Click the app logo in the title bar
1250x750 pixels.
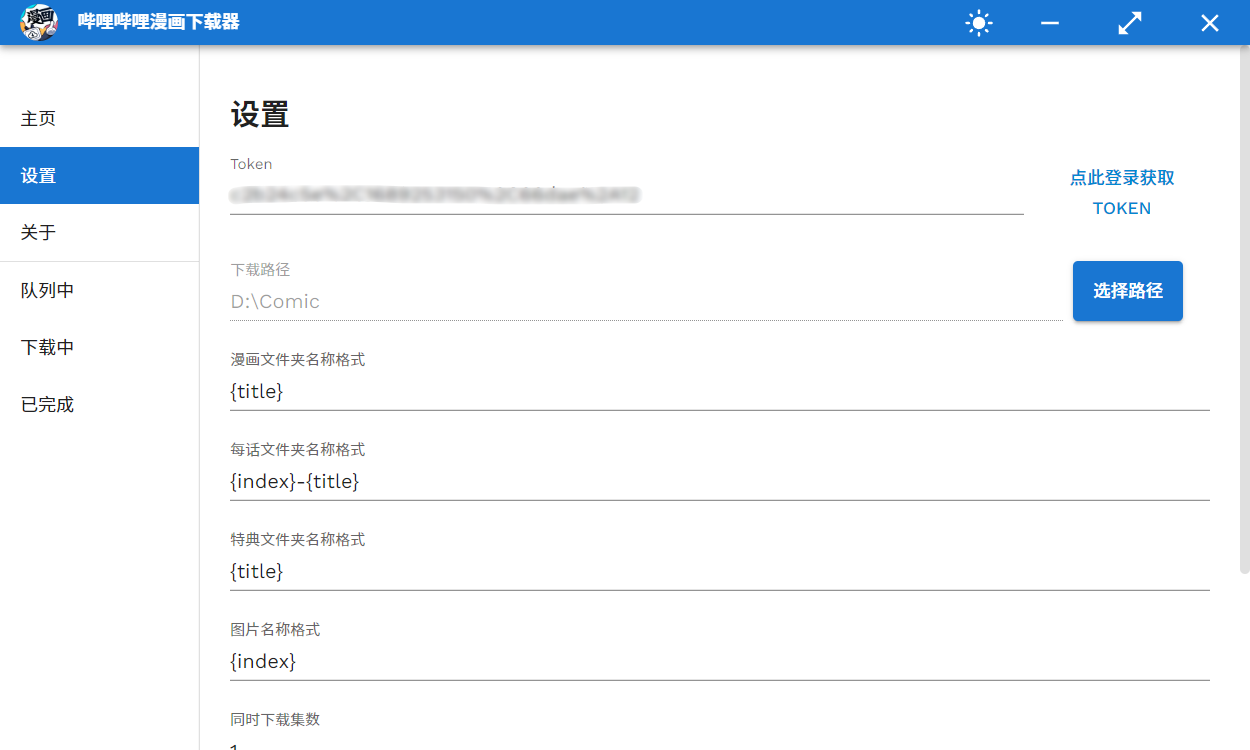point(39,22)
